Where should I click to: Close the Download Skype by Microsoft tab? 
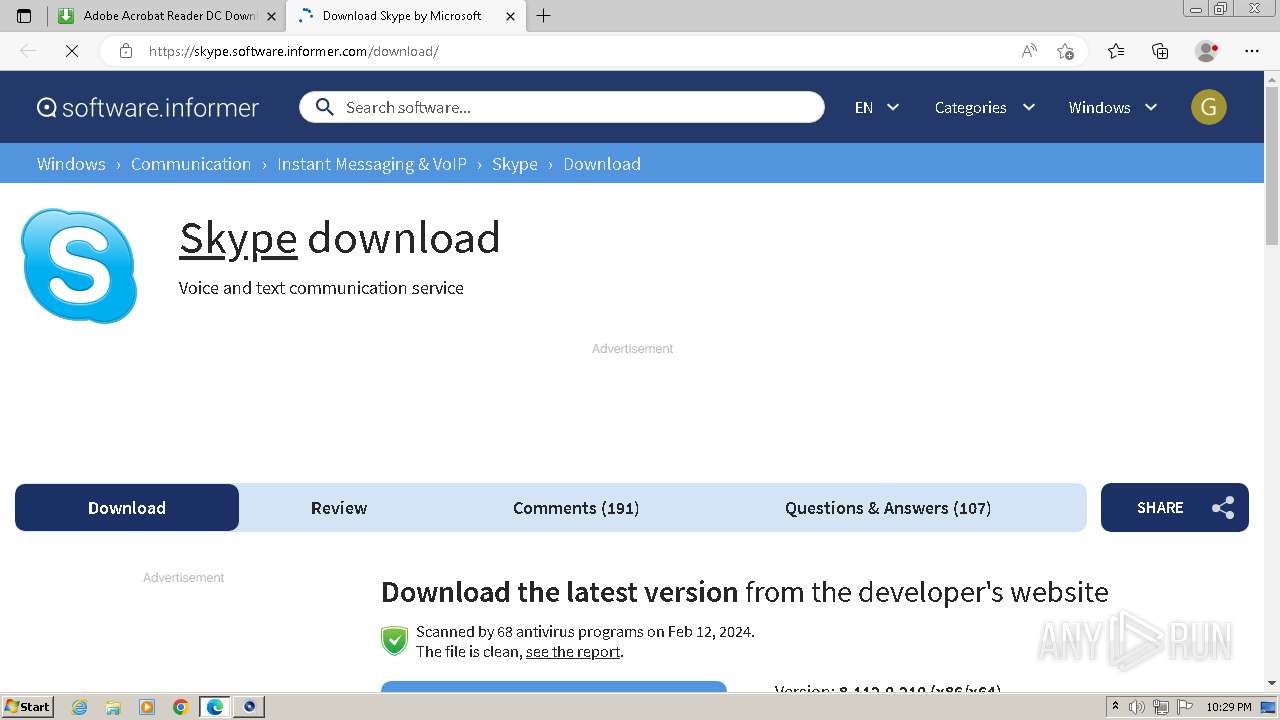[x=510, y=16]
